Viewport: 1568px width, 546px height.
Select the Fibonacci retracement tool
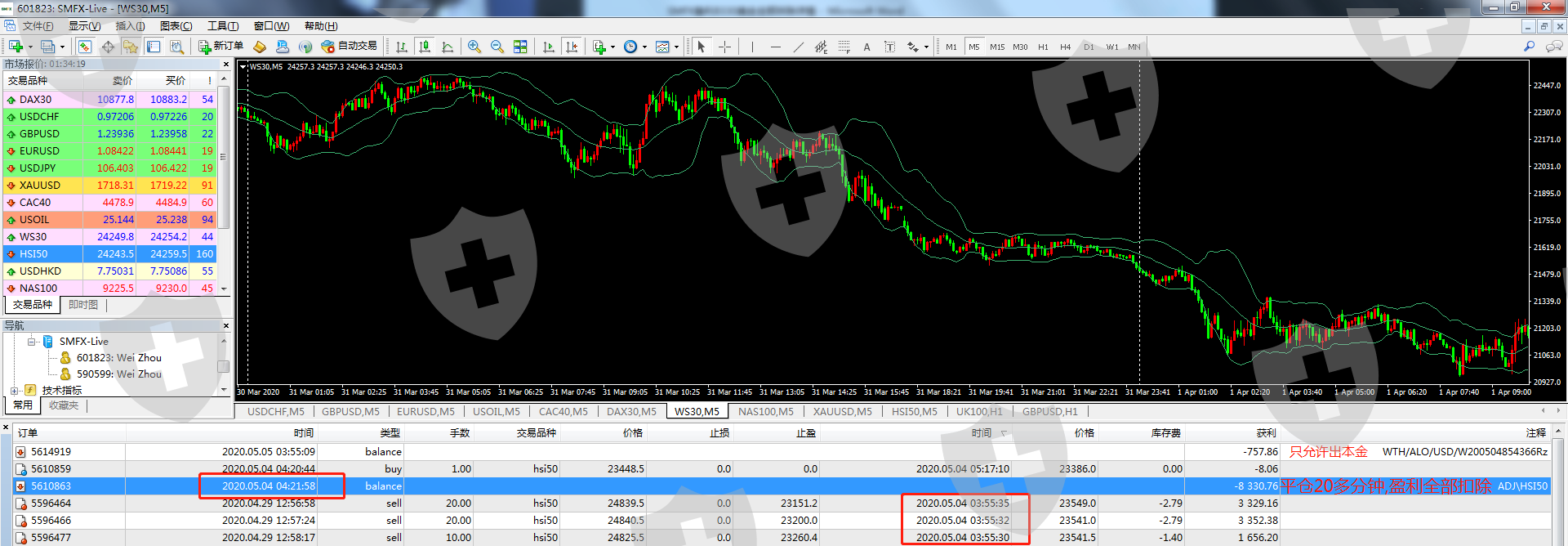844,47
